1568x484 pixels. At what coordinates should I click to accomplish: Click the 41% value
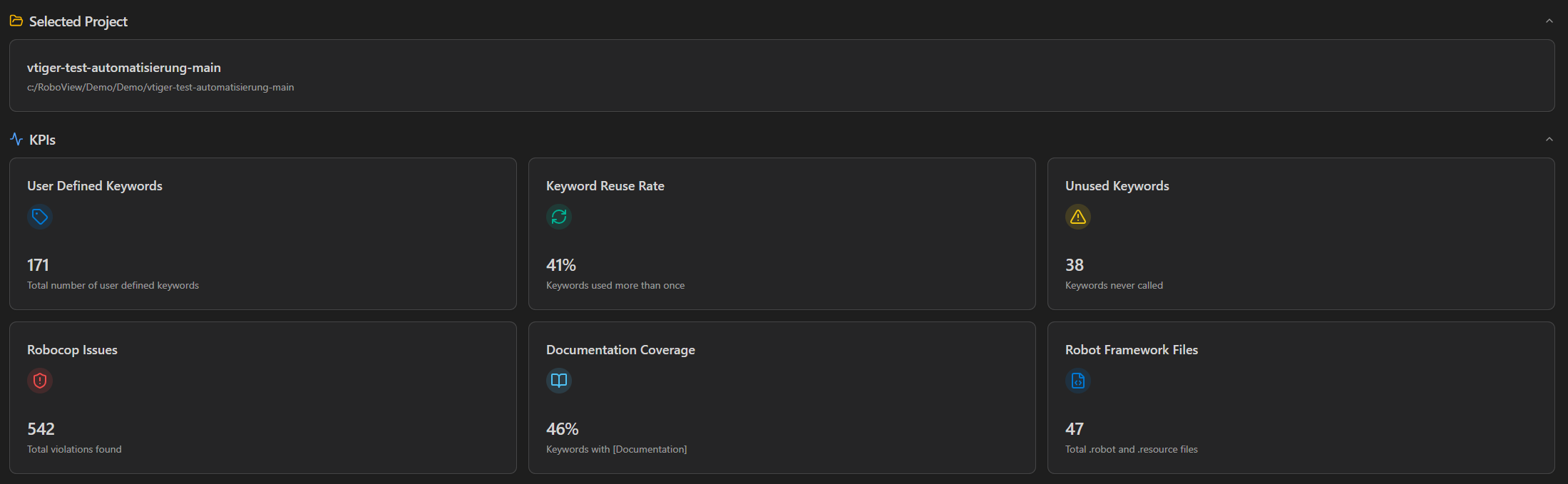(x=561, y=265)
